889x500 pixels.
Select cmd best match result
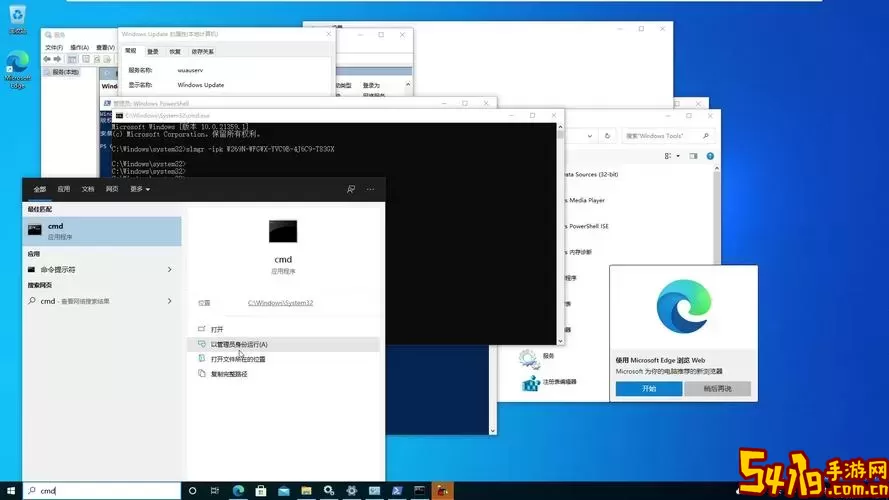point(102,231)
